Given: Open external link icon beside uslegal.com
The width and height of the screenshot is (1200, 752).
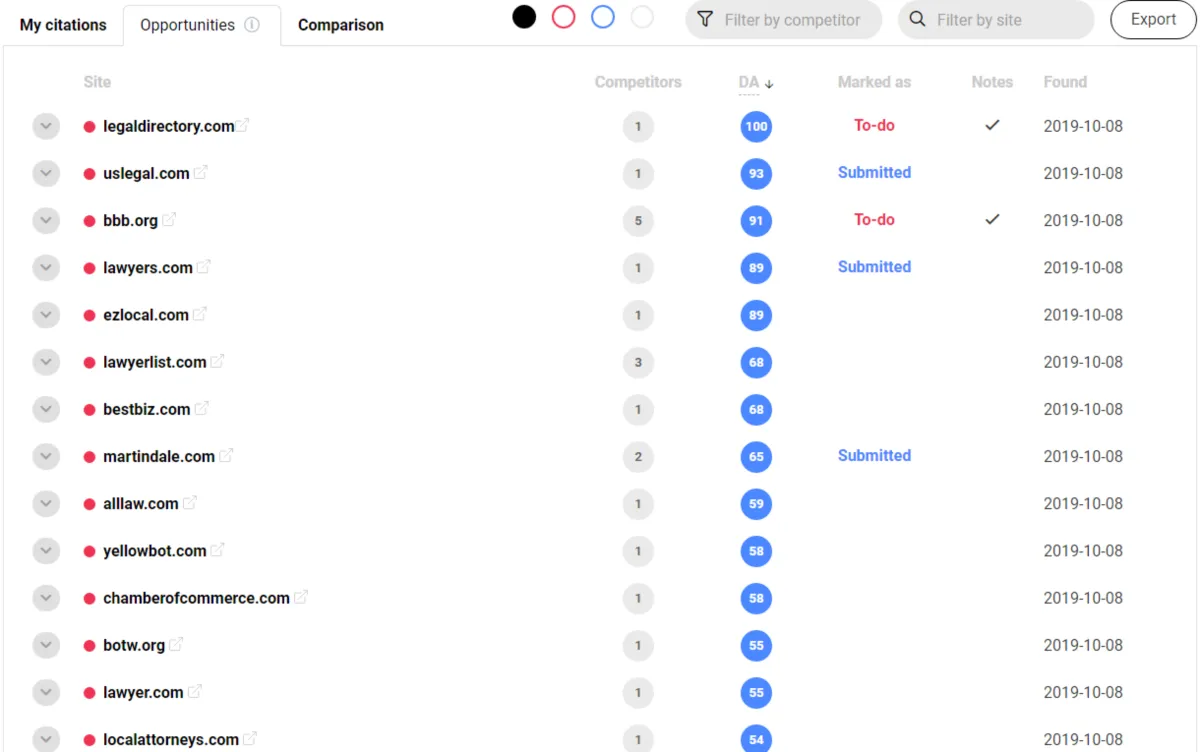Looking at the screenshot, I should (201, 172).
